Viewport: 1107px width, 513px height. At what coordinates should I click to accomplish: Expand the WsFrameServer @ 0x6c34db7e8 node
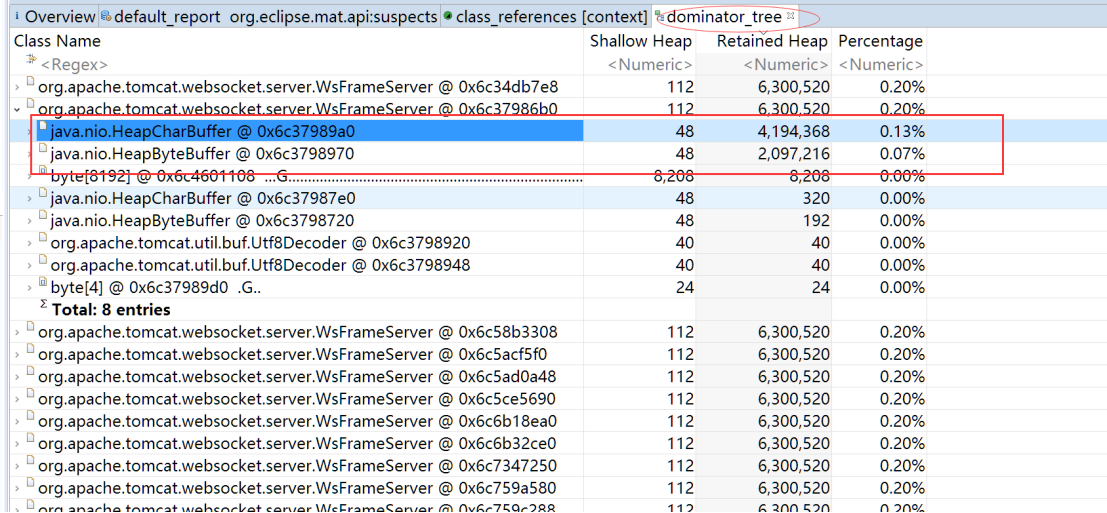tap(18, 87)
